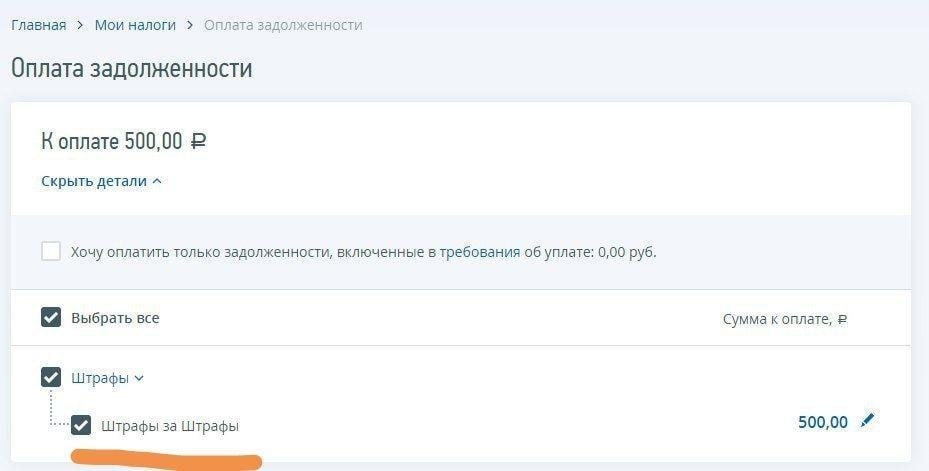Uncheck the 'Штрафы за Штрафы' checkbox
Screen dimensions: 929x471
[81, 425]
